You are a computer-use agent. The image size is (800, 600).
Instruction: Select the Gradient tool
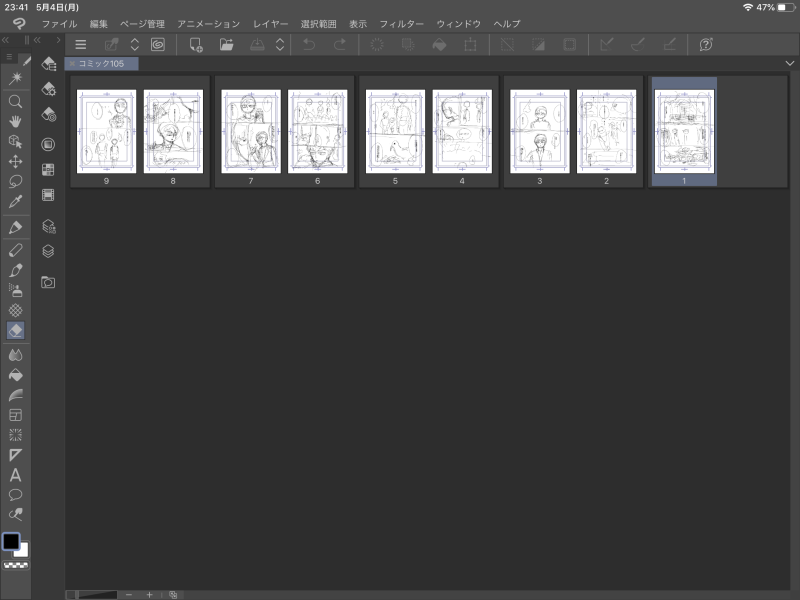[15, 395]
